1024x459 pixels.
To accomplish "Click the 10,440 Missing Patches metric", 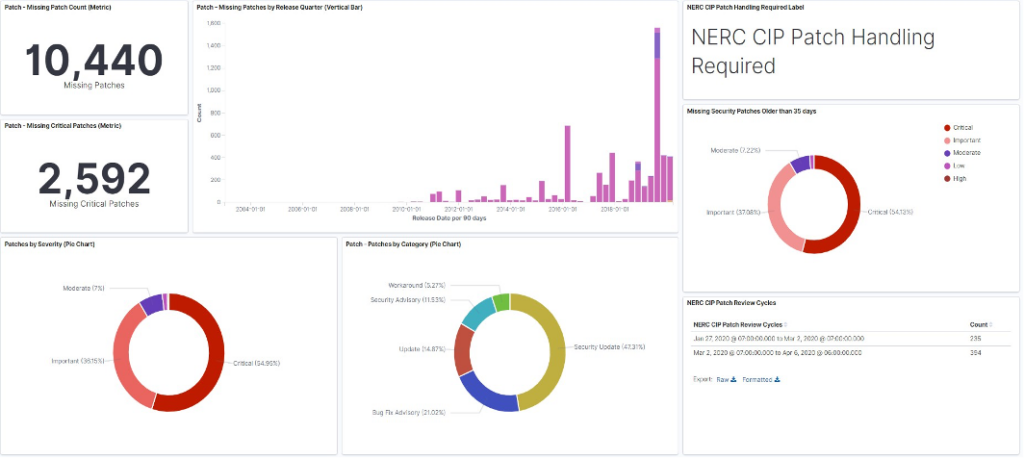I will click(x=93, y=61).
